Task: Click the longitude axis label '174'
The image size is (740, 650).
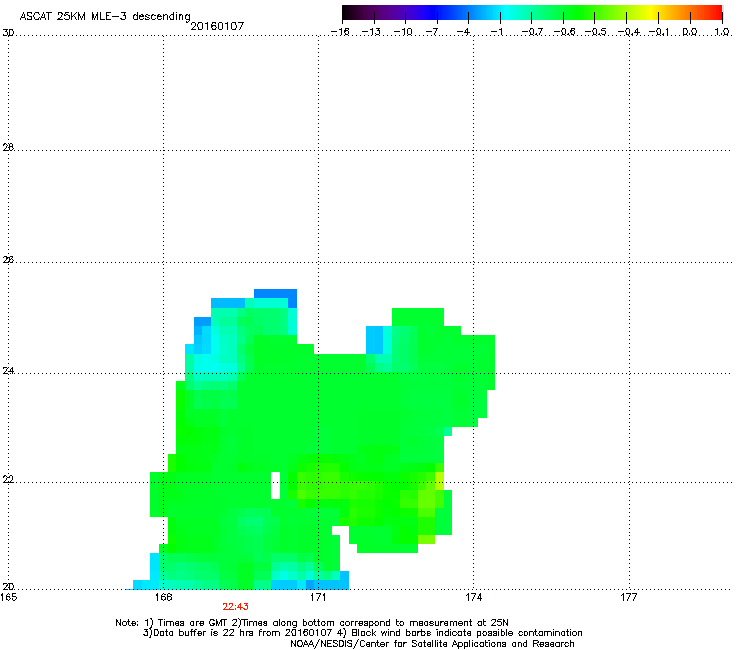Action: [x=473, y=597]
